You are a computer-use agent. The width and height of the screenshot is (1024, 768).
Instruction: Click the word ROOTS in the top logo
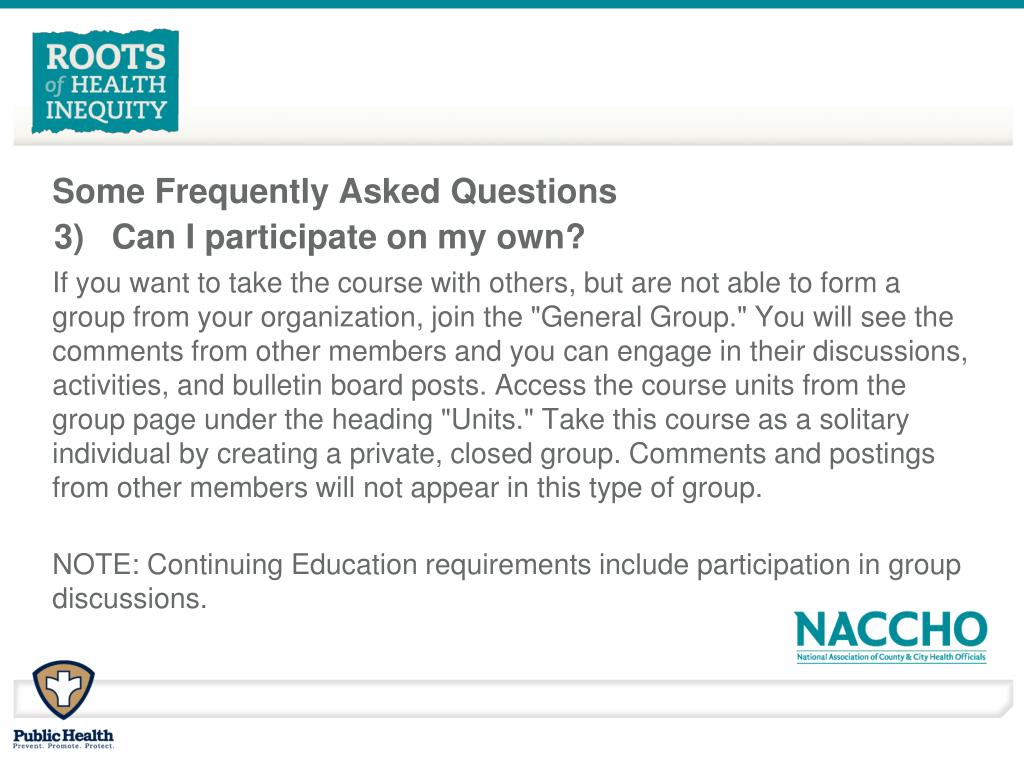[x=106, y=56]
